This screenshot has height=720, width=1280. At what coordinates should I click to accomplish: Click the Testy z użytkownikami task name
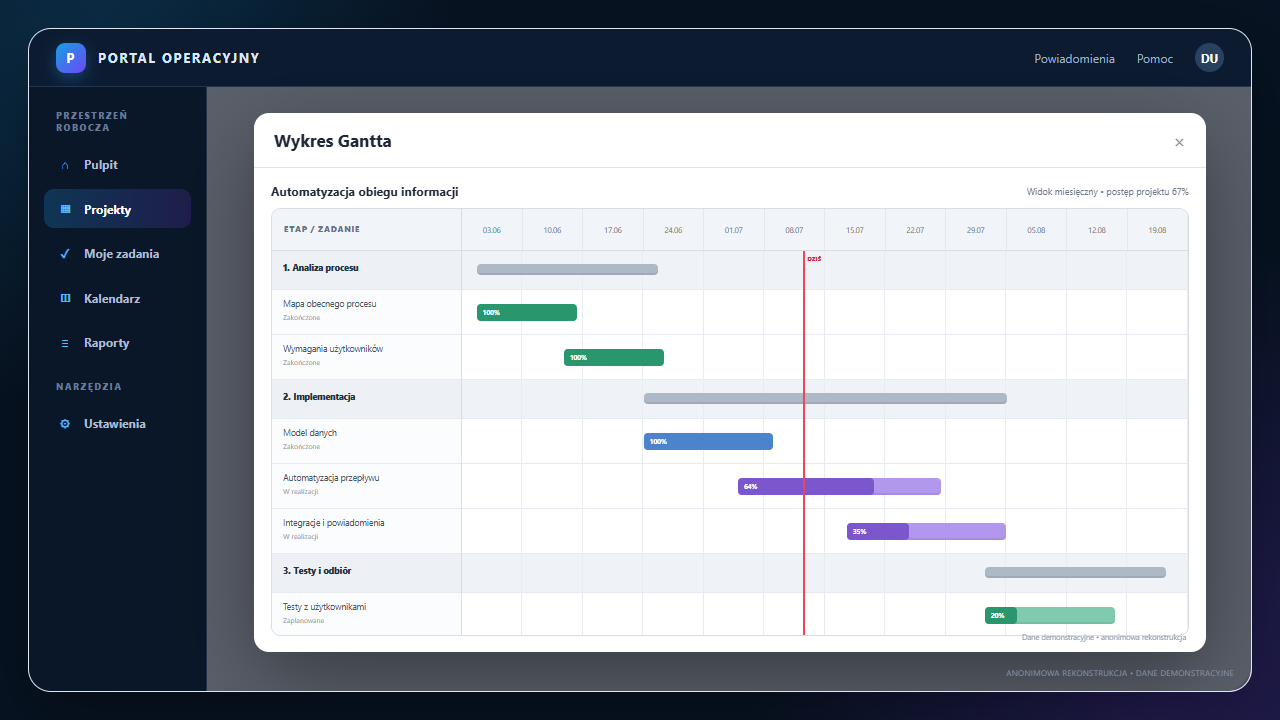(325, 606)
